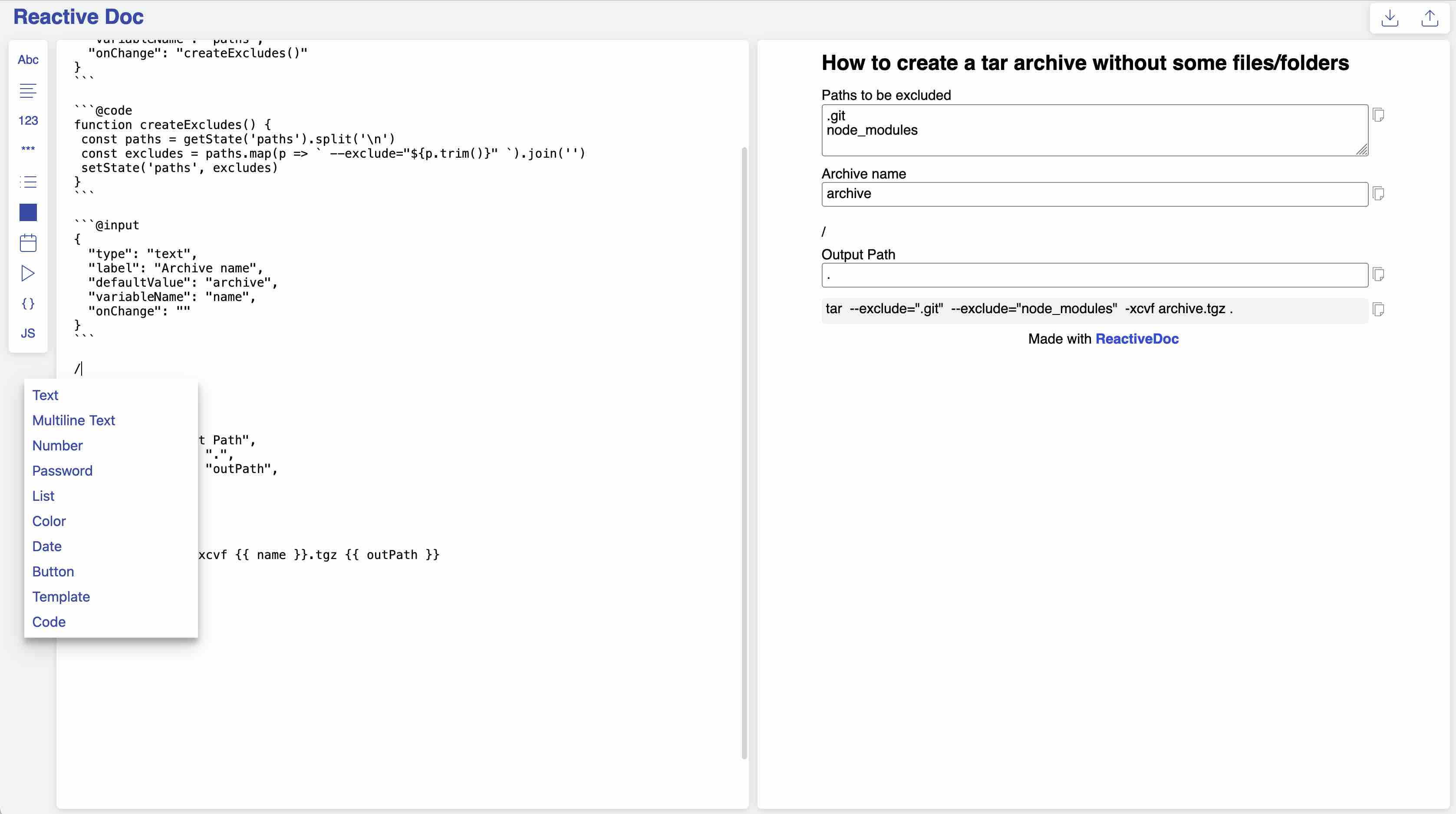The image size is (1456, 814).
Task: Click the 123 number input icon
Action: (x=28, y=120)
